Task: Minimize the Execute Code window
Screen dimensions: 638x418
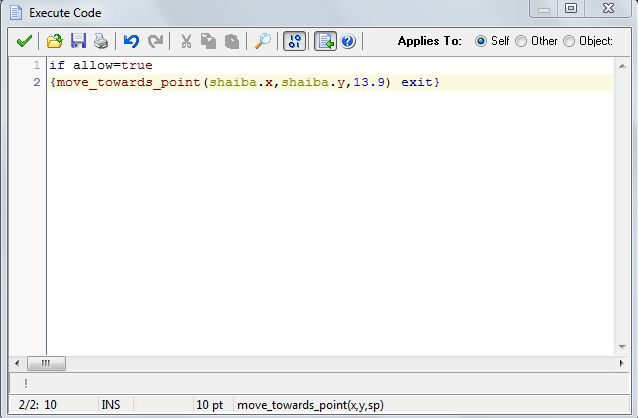Action: [544, 9]
